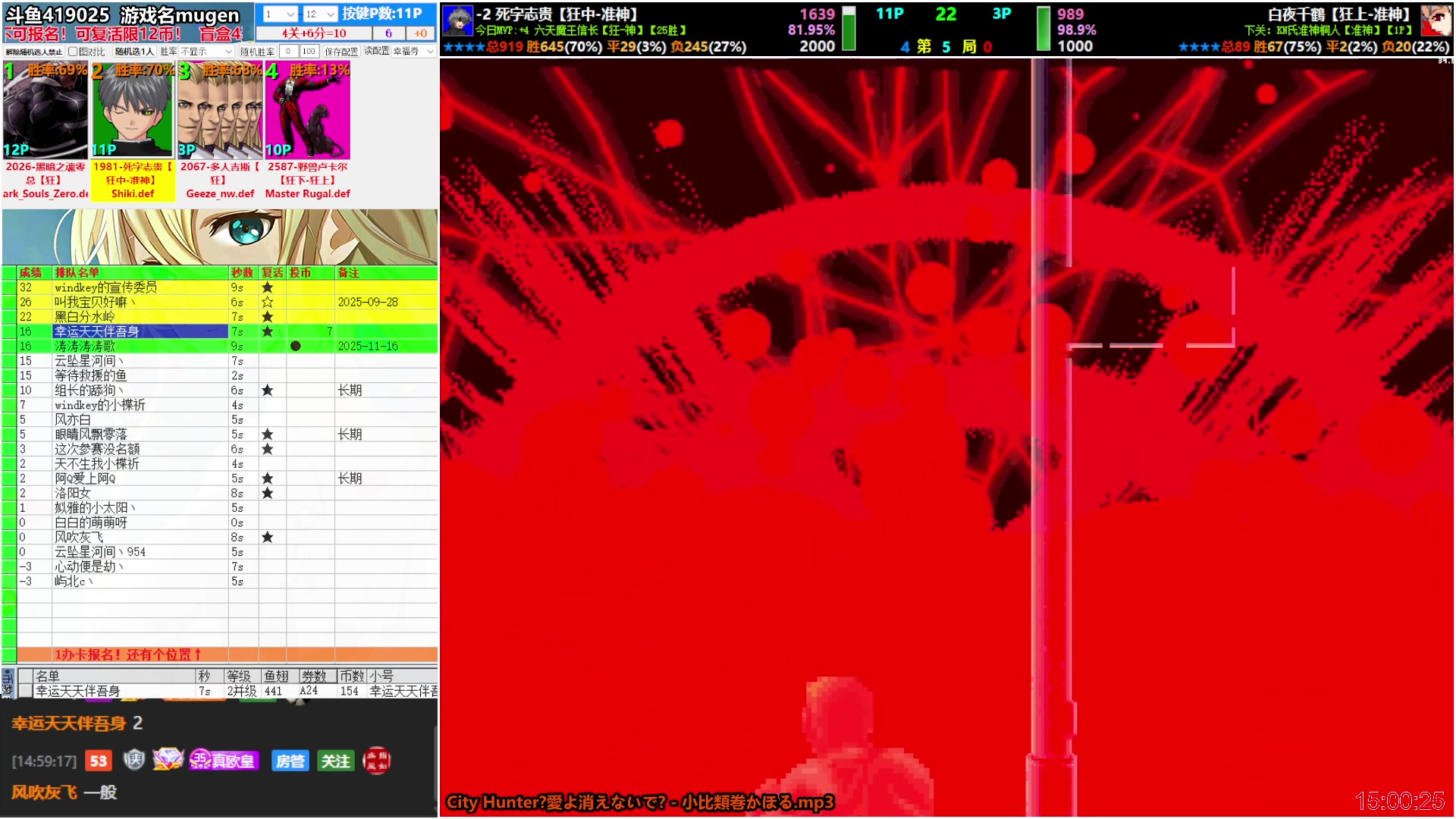Select the 天不生我小楪祈 queue row
Image resolution: width=1456 pixels, height=819 pixels.
pos(227,463)
